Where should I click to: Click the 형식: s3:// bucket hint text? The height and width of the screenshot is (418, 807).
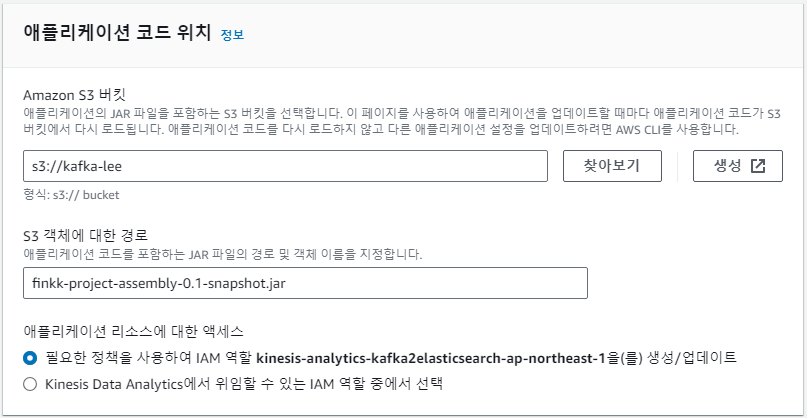pyautogui.click(x=71, y=196)
